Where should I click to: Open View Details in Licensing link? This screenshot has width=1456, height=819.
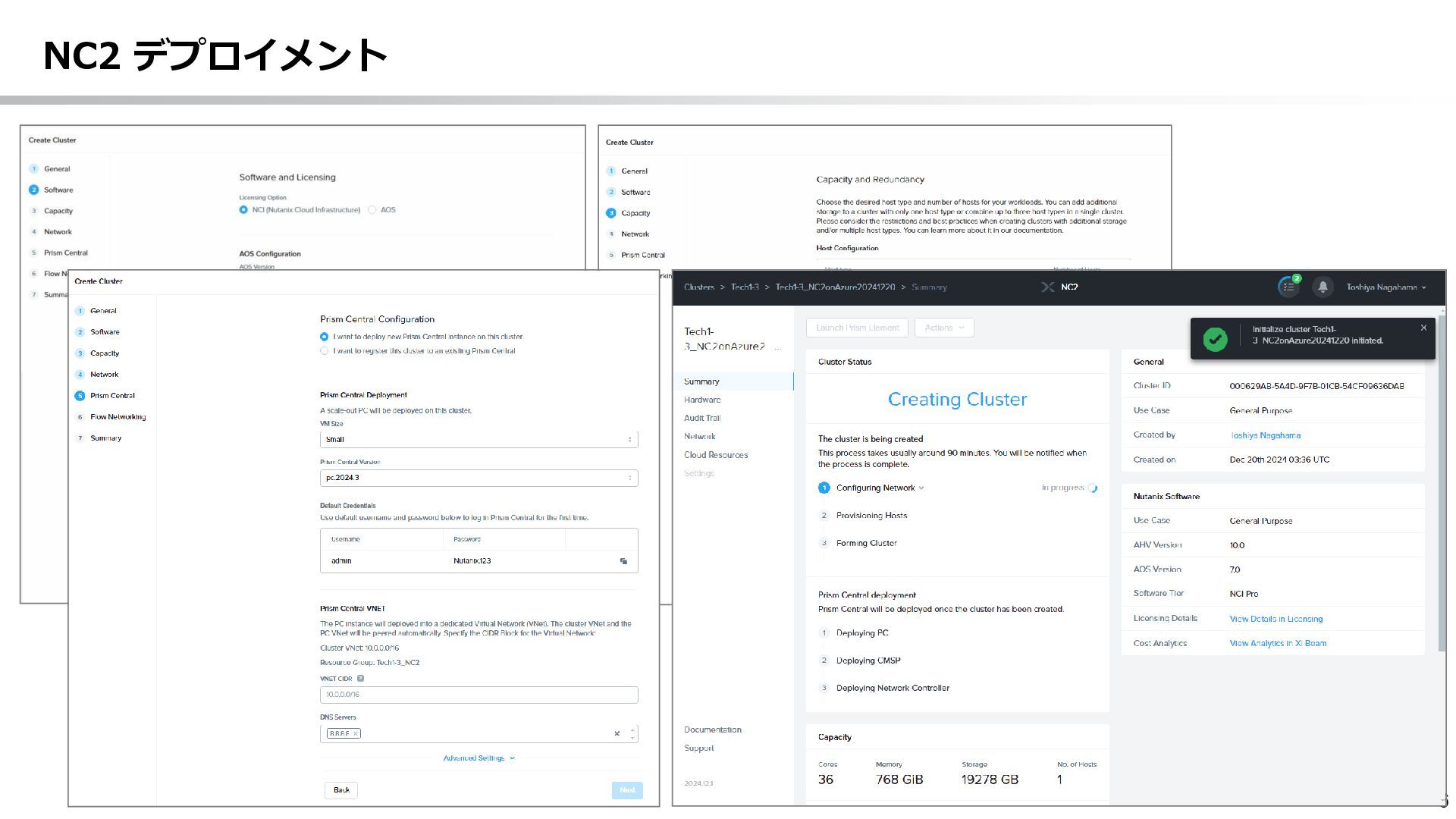pyautogui.click(x=1276, y=619)
